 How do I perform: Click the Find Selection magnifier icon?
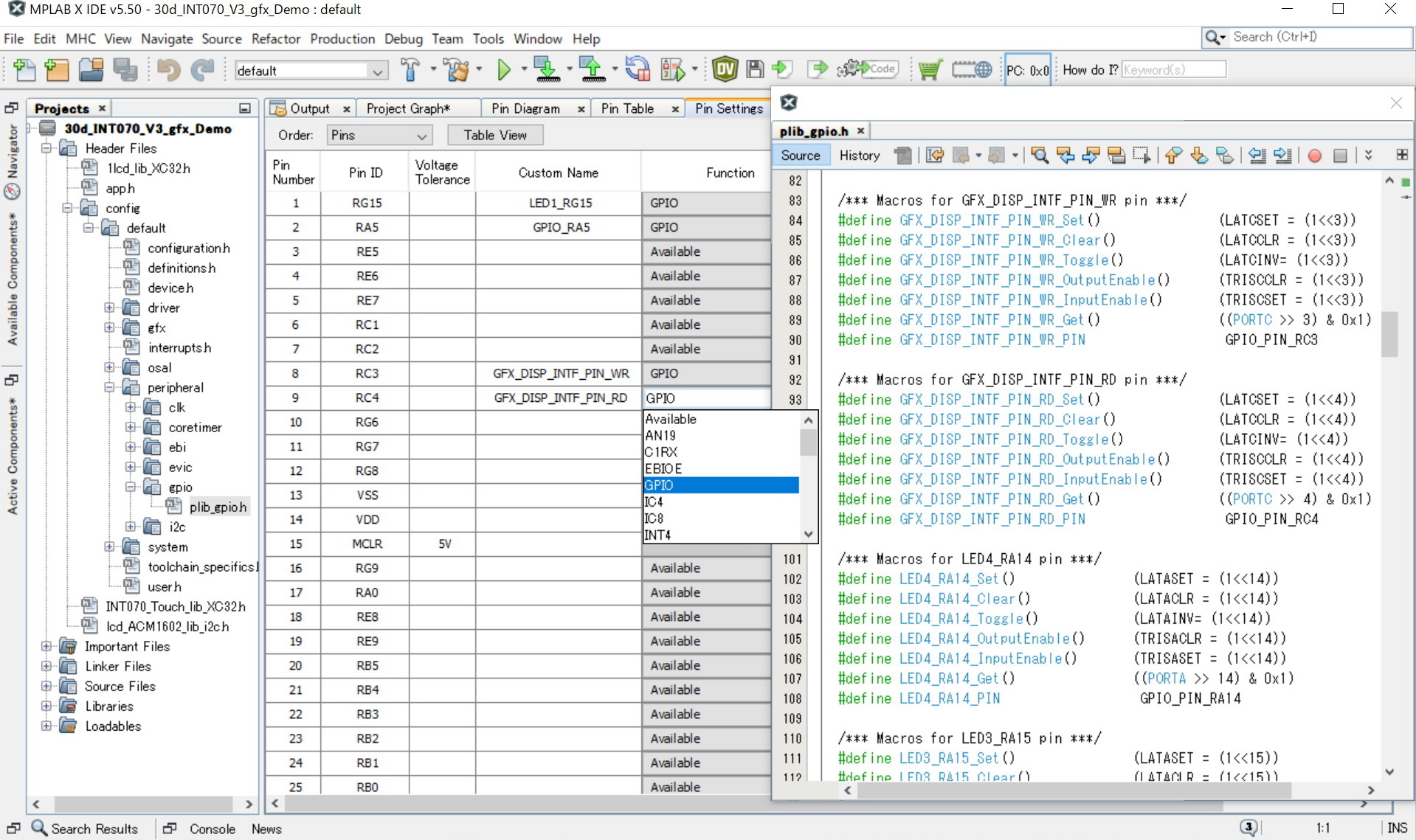pyautogui.click(x=1040, y=156)
